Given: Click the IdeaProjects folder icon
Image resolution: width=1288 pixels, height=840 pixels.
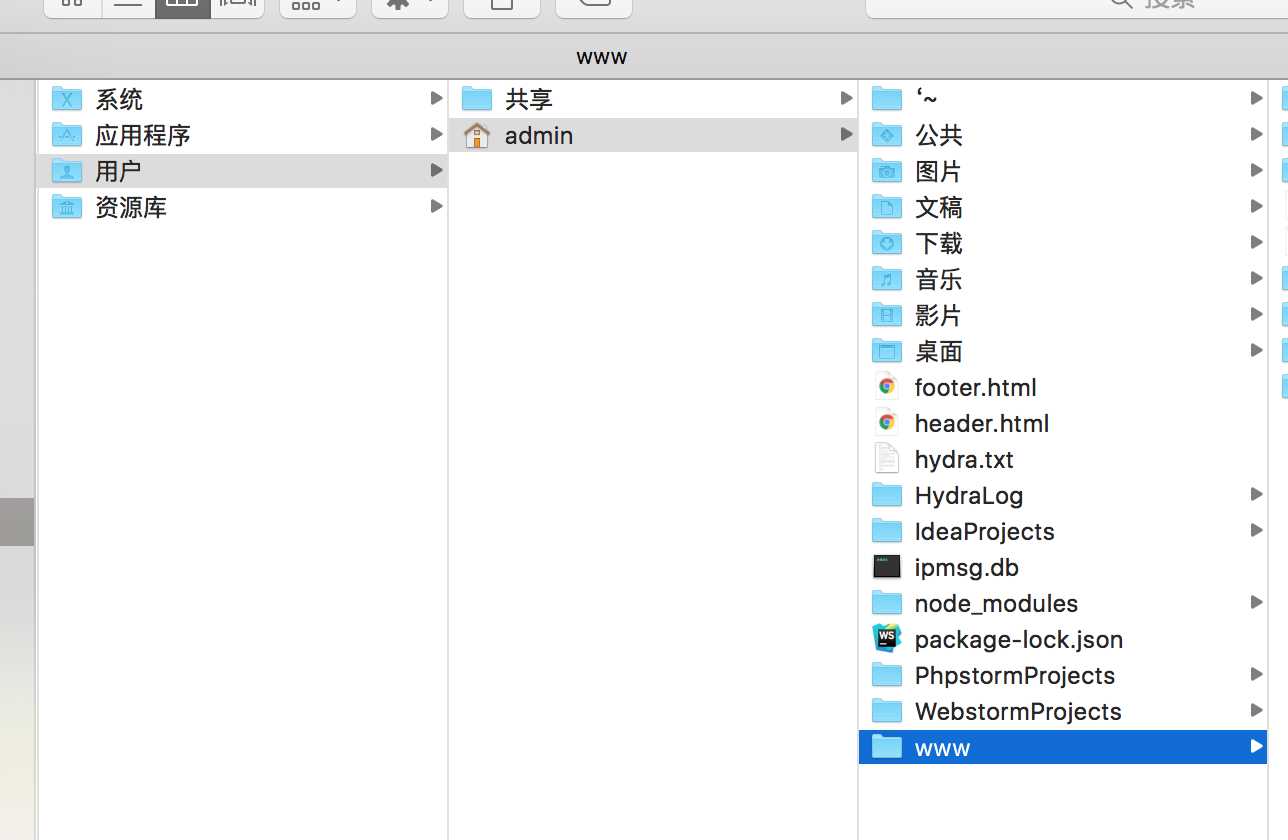Looking at the screenshot, I should tap(887, 530).
